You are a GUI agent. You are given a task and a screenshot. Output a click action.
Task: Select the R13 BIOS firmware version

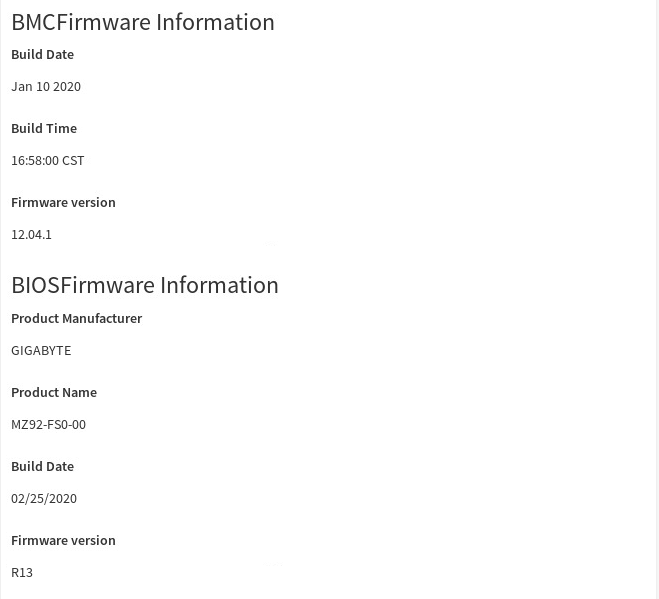point(22,572)
